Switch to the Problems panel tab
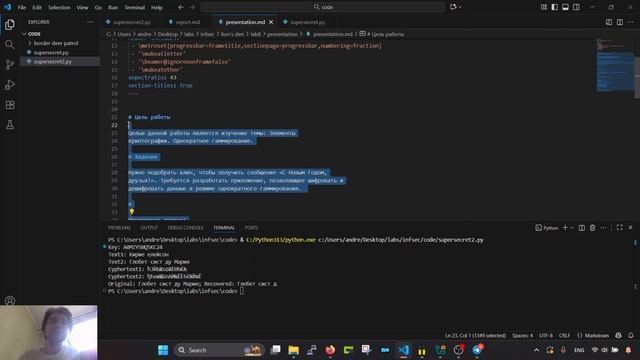Image resolution: width=640 pixels, height=360 pixels. coord(119,228)
